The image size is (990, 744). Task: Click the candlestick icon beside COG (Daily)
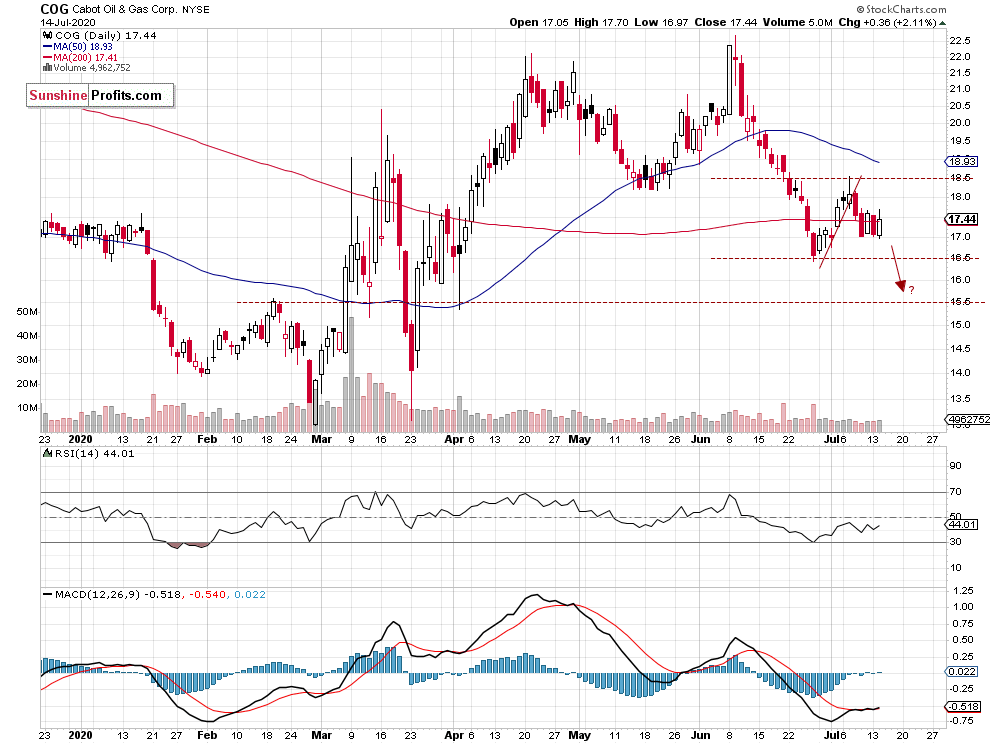coord(47,35)
